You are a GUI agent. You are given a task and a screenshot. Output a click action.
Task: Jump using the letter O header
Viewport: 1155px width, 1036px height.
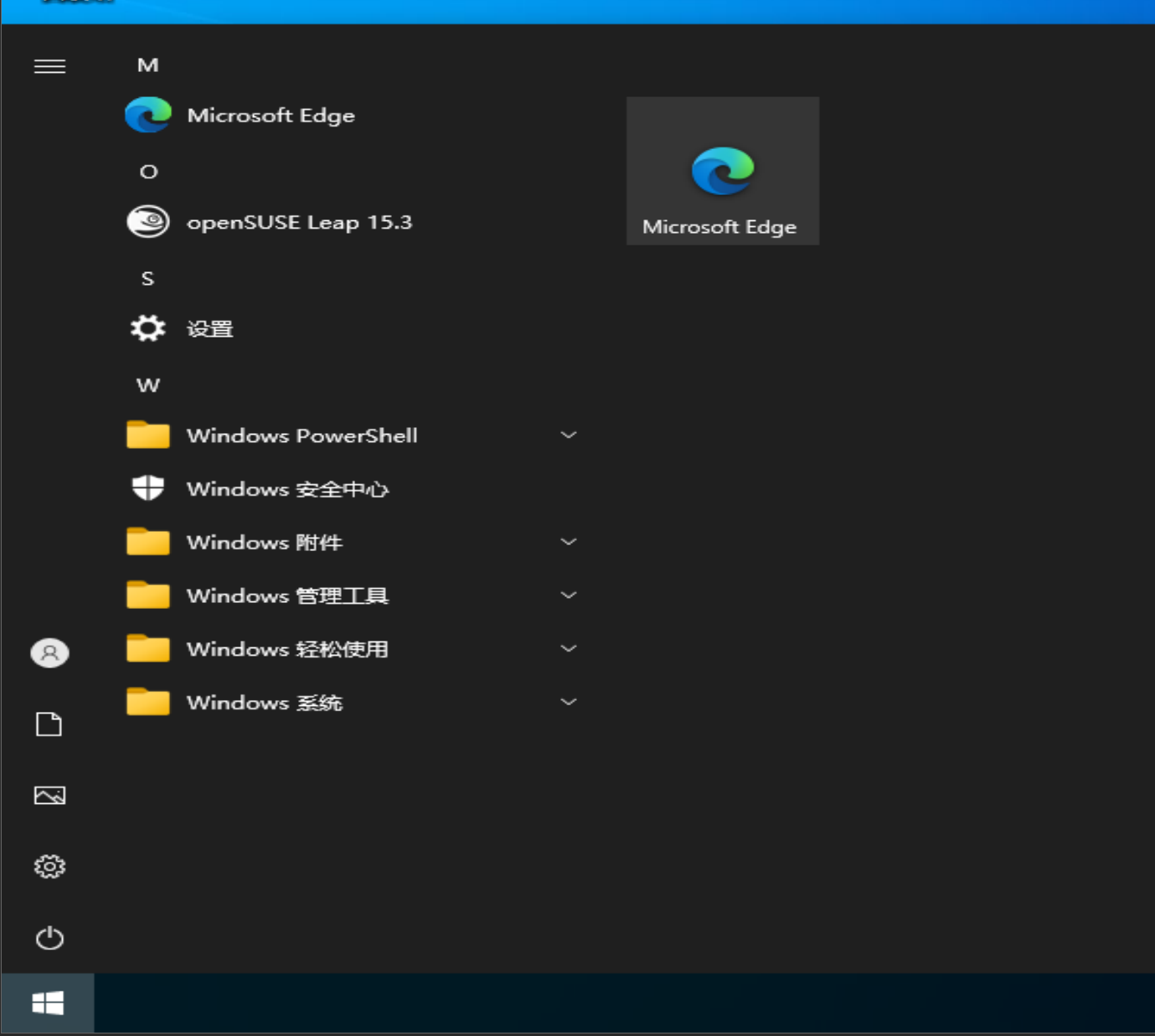(148, 172)
